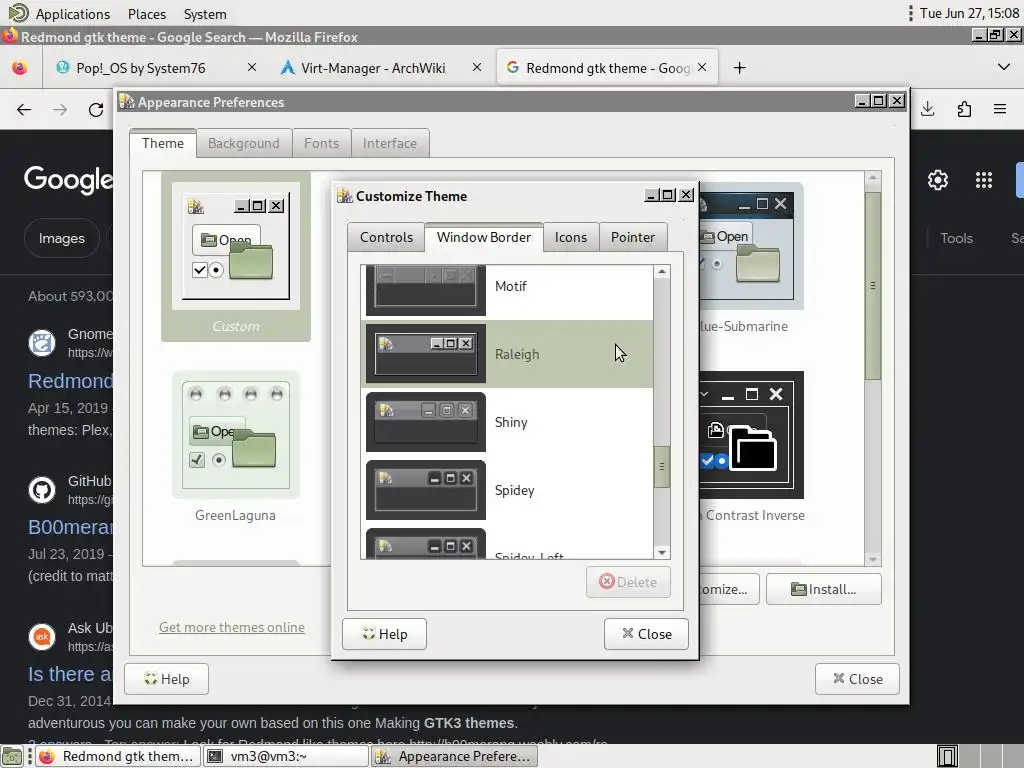This screenshot has height=768, width=1024.
Task: Select the Motif window border theme
Action: click(507, 291)
